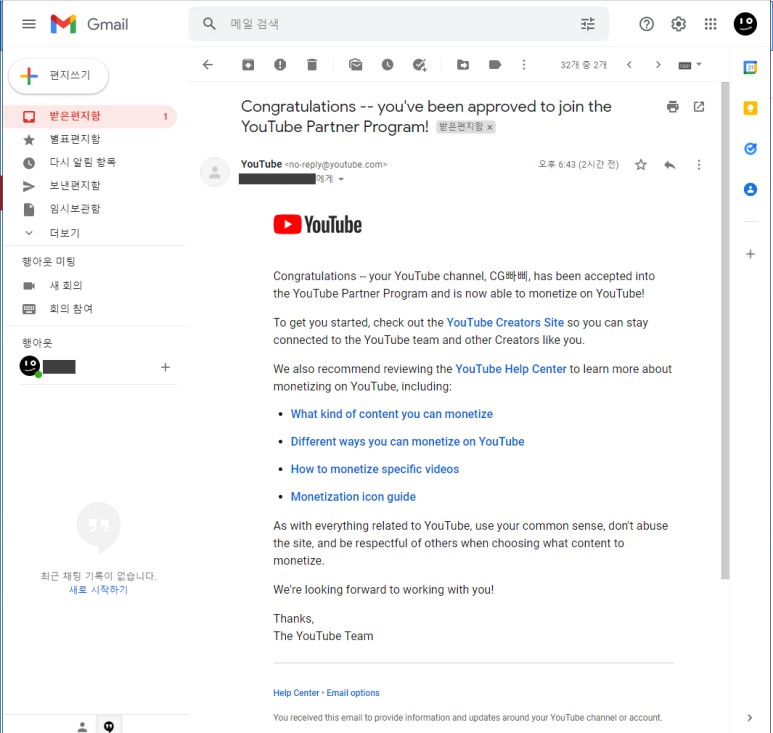This screenshot has height=733, width=773.
Task: Star the YouTube email
Action: point(640,165)
